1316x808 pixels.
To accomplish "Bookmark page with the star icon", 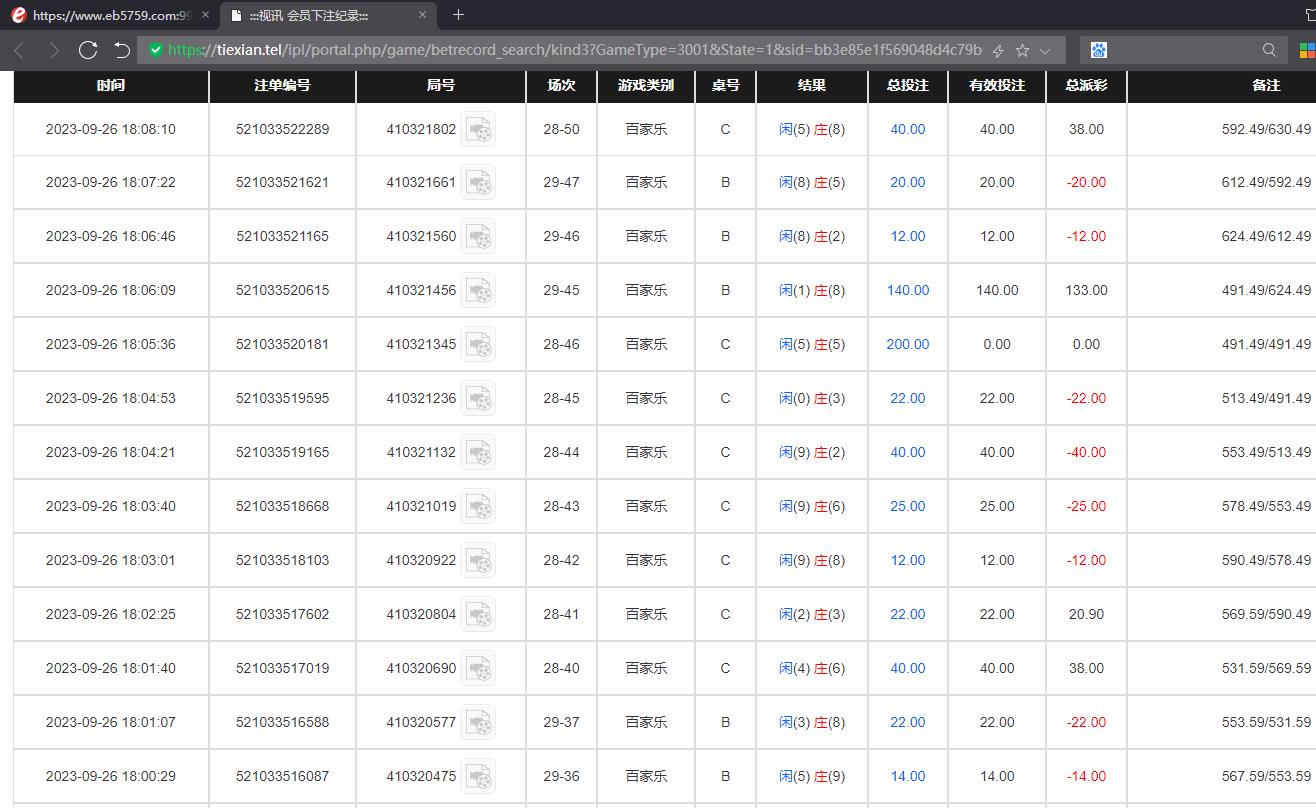I will [x=1022, y=50].
